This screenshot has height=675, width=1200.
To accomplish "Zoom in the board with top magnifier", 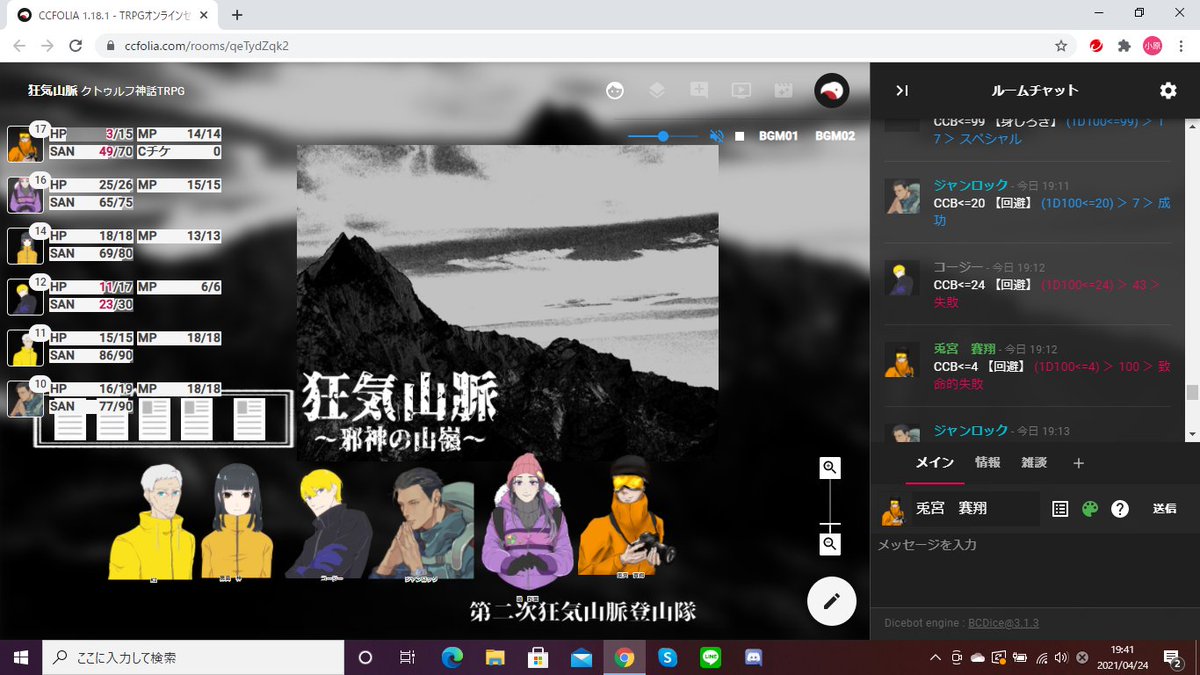I will [x=829, y=467].
